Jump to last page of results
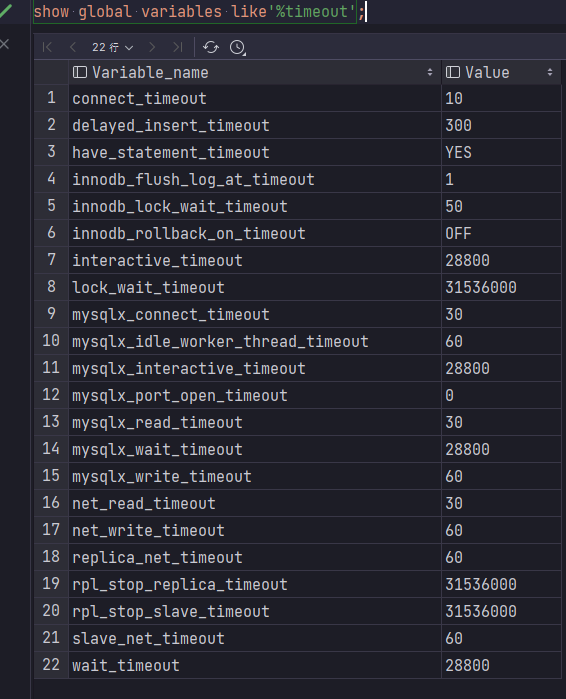Viewport: 566px width, 699px height. (x=178, y=47)
